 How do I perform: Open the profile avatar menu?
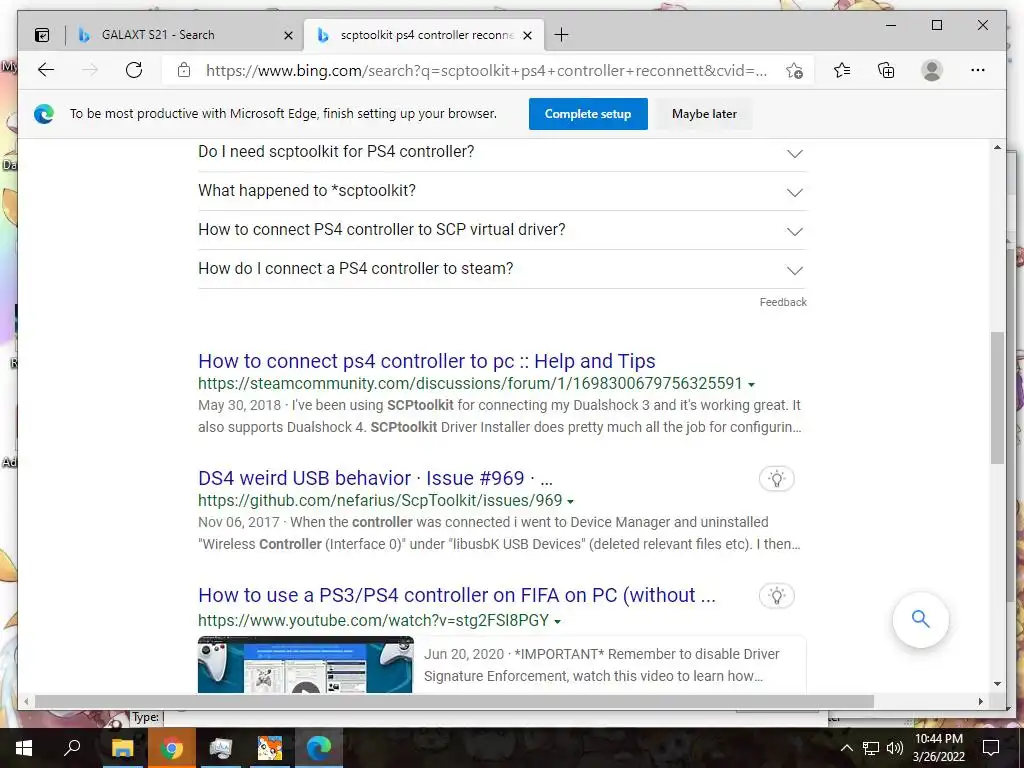[x=932, y=70]
